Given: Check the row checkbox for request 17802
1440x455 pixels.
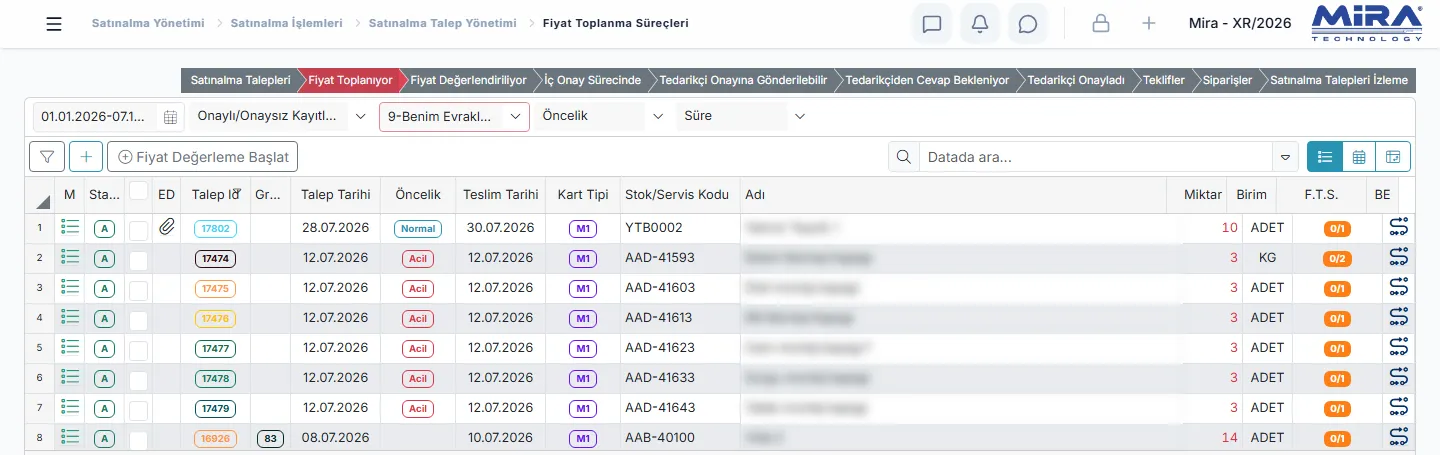Looking at the screenshot, I should coord(139,230).
